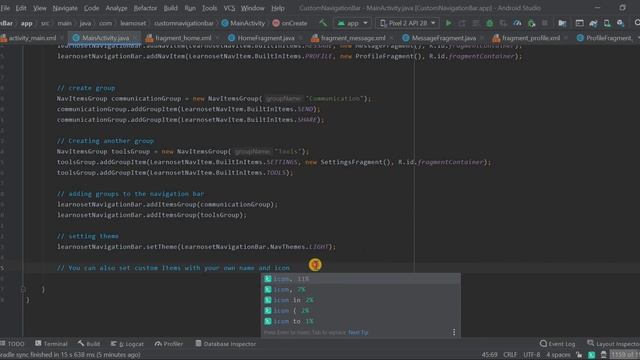640x360 pixels.
Task: Click the memory indicator in status bar
Action: (x=625, y=355)
